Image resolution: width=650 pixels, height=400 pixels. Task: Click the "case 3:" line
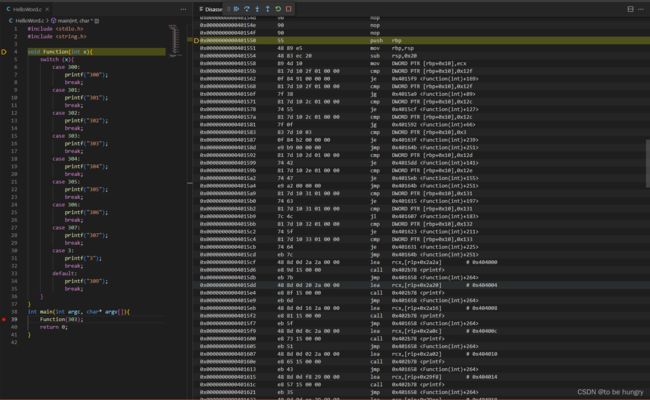pyautogui.click(x=63, y=251)
